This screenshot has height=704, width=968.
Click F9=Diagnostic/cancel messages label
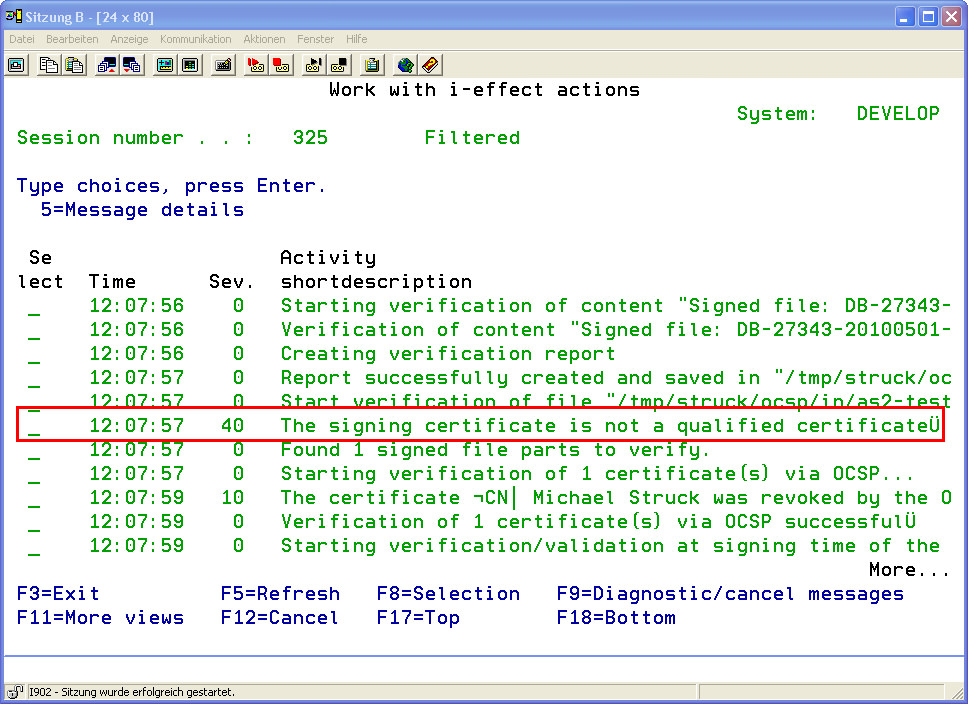pos(730,594)
